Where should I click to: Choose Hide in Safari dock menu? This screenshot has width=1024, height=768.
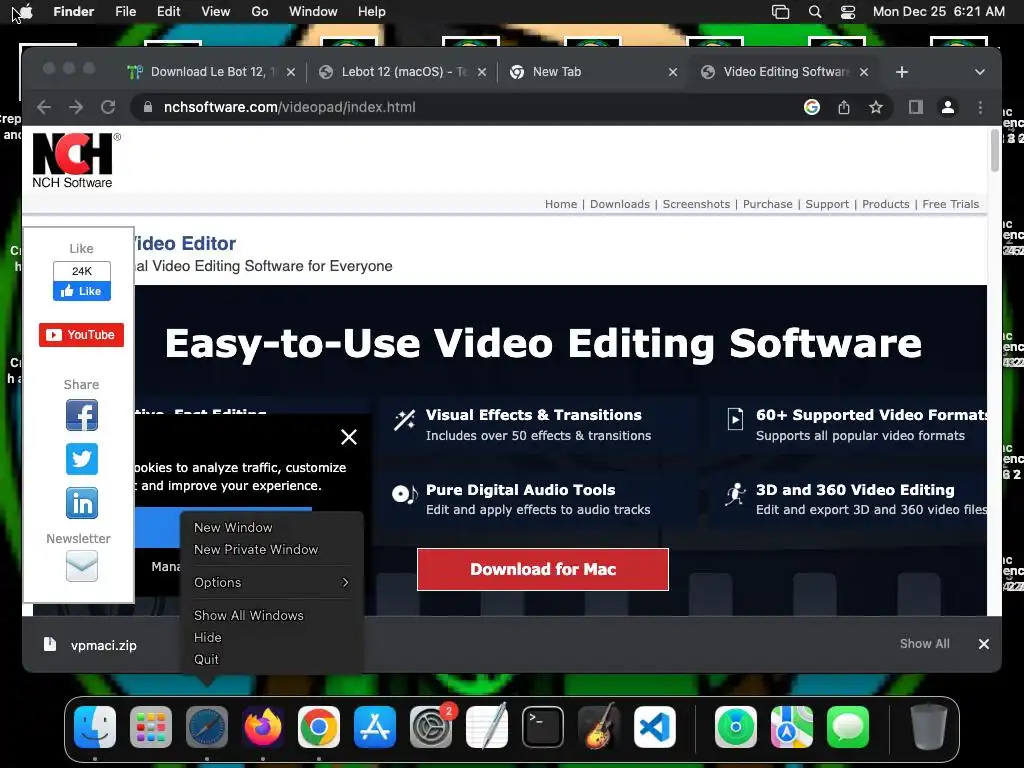208,637
